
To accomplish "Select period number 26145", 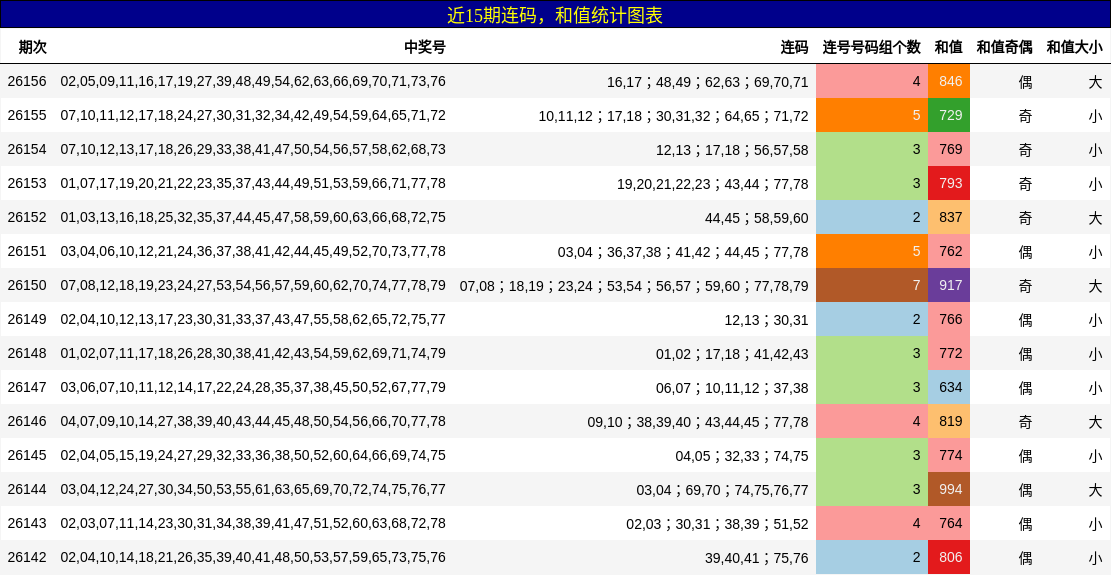I will point(27,455).
